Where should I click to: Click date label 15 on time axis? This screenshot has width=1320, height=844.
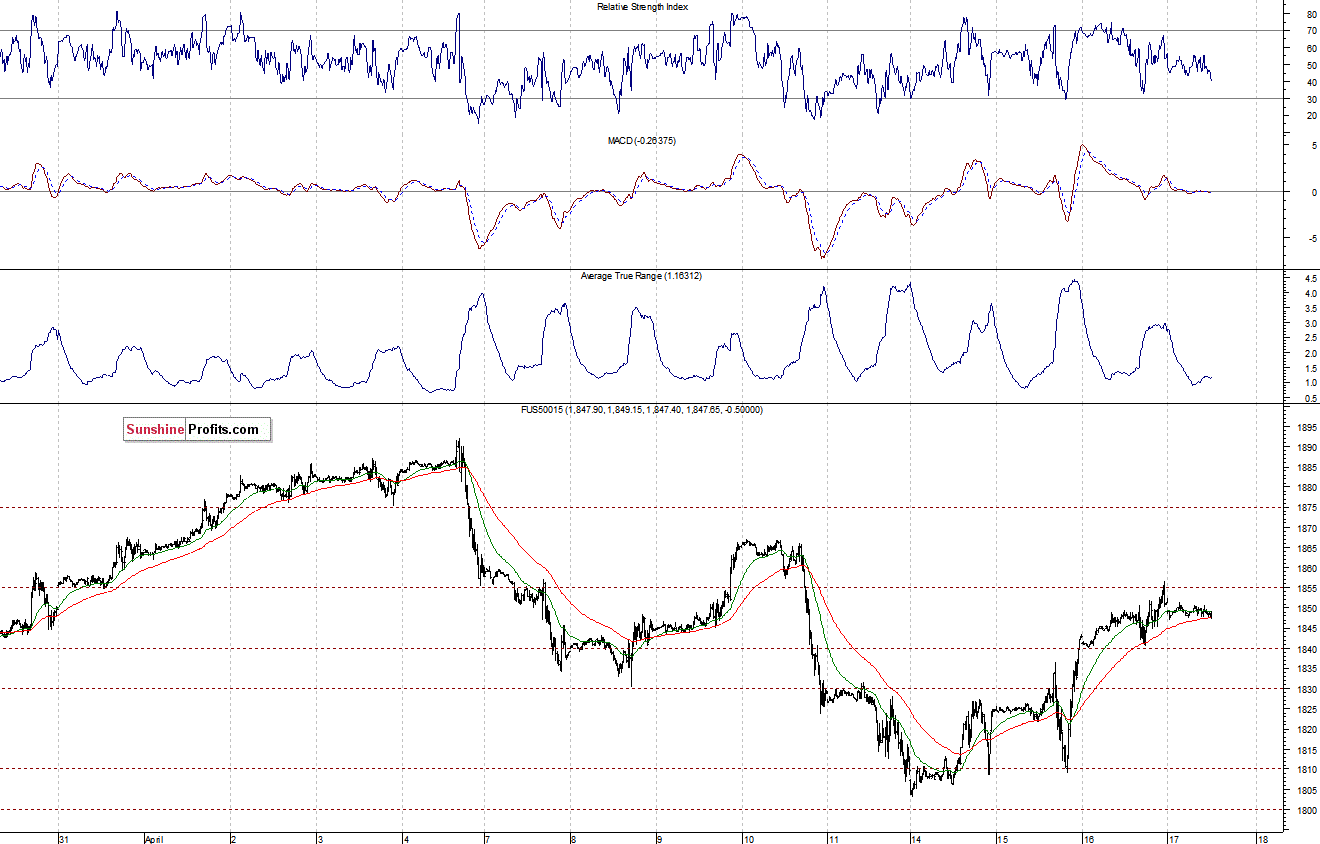click(1002, 838)
